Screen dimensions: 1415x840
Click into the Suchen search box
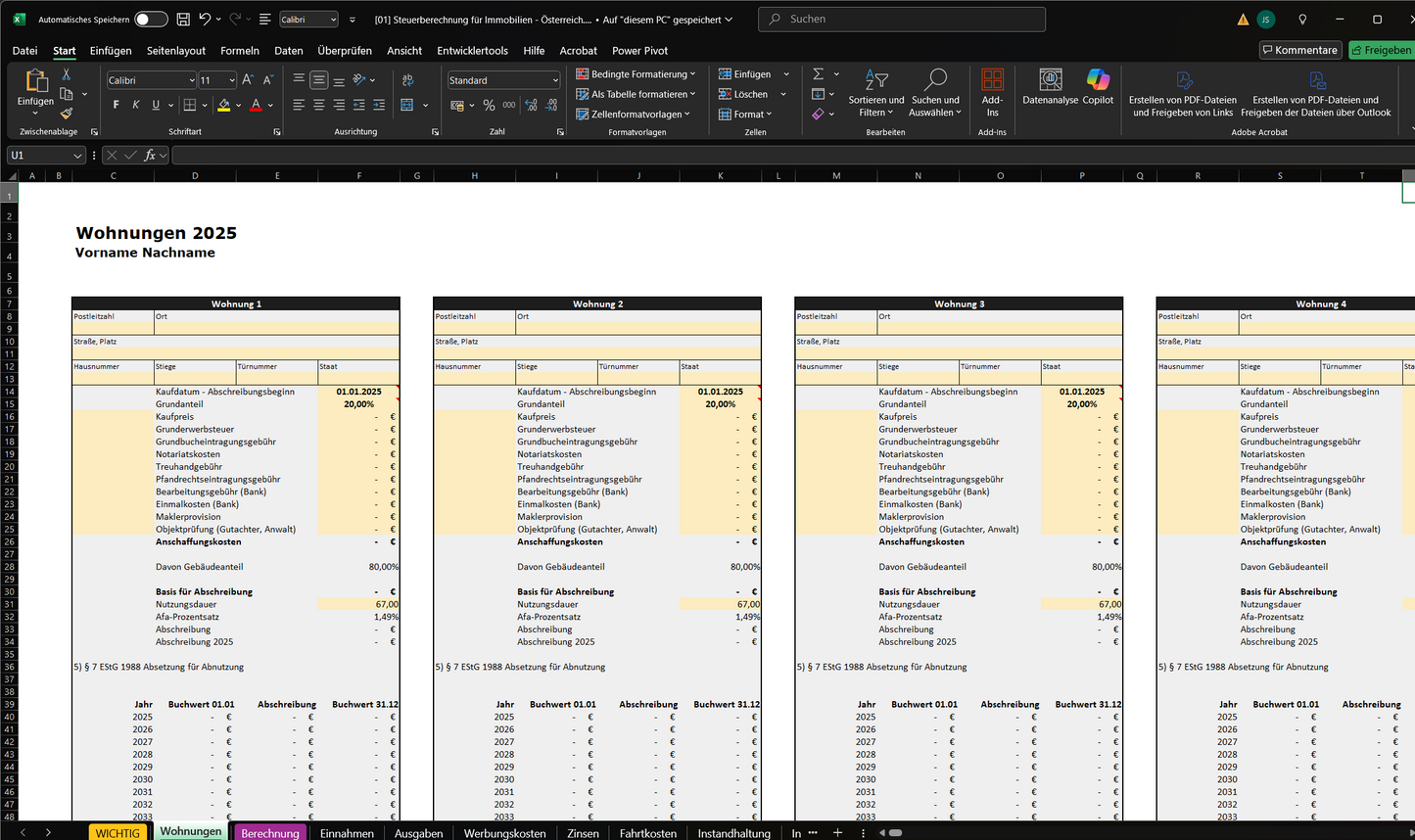coord(902,19)
